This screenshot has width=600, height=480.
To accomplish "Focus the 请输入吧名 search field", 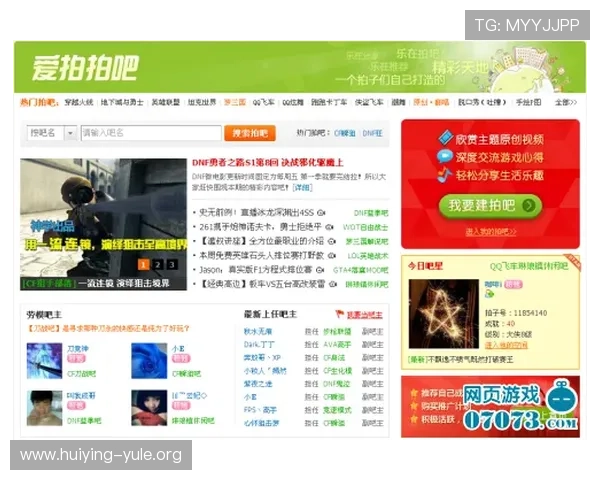I will tap(151, 133).
